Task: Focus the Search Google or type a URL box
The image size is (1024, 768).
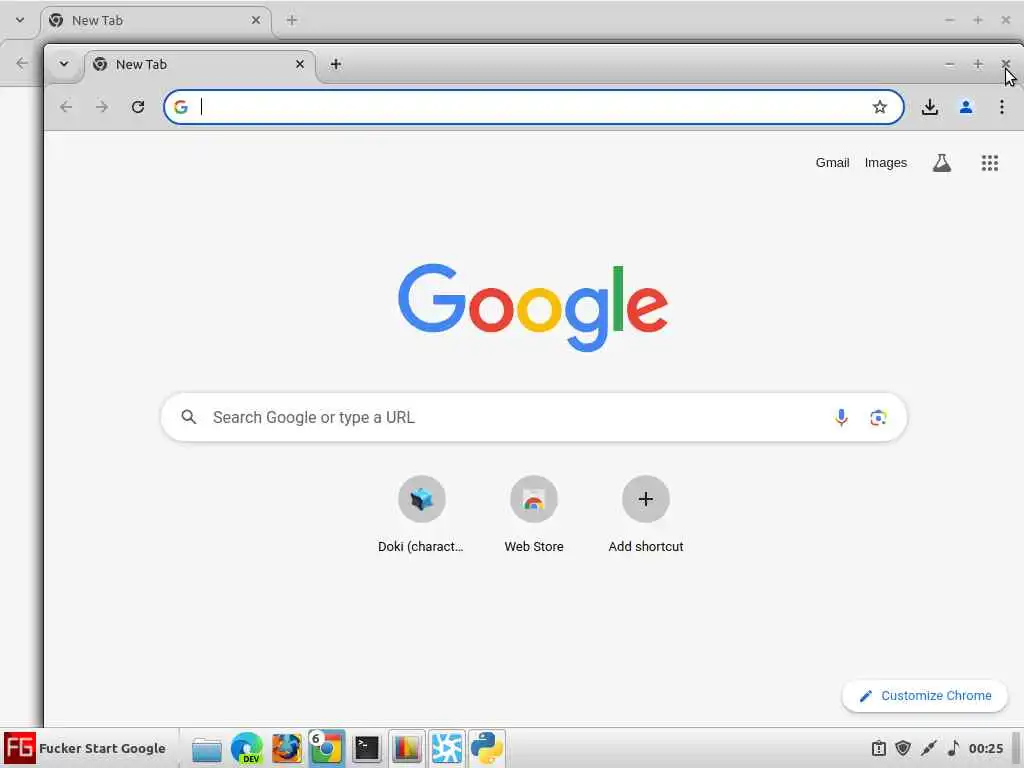Action: click(534, 417)
